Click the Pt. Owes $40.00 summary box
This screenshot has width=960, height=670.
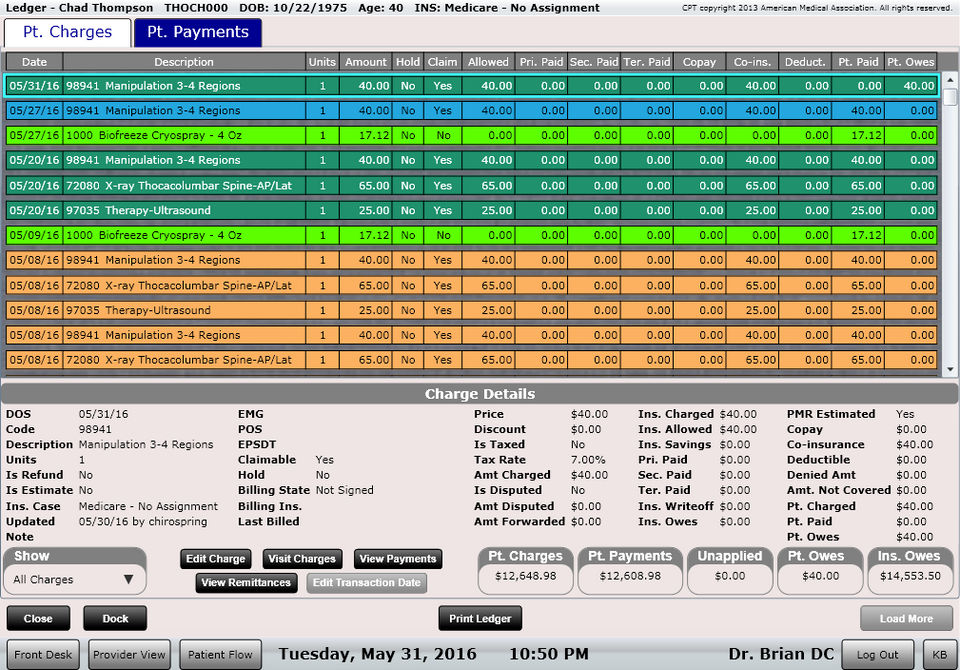(x=820, y=570)
